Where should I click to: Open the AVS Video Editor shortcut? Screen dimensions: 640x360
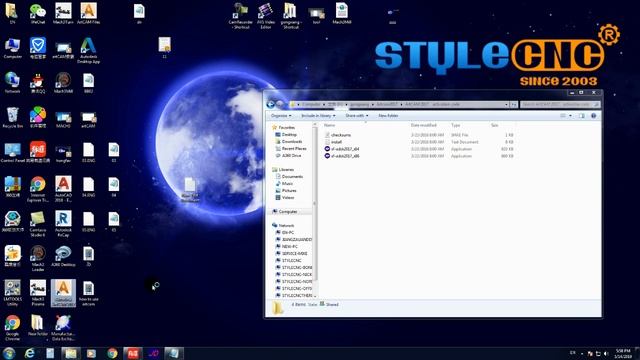tap(265, 16)
